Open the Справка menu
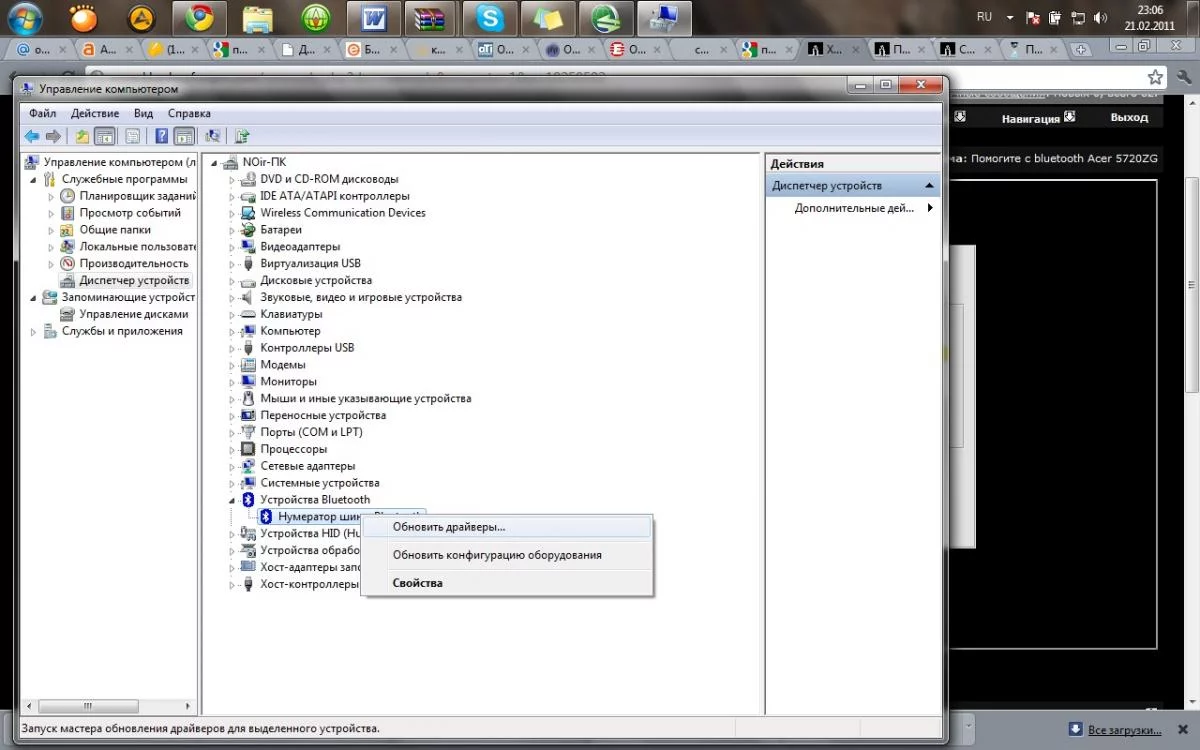The width and height of the screenshot is (1200, 750). point(189,114)
